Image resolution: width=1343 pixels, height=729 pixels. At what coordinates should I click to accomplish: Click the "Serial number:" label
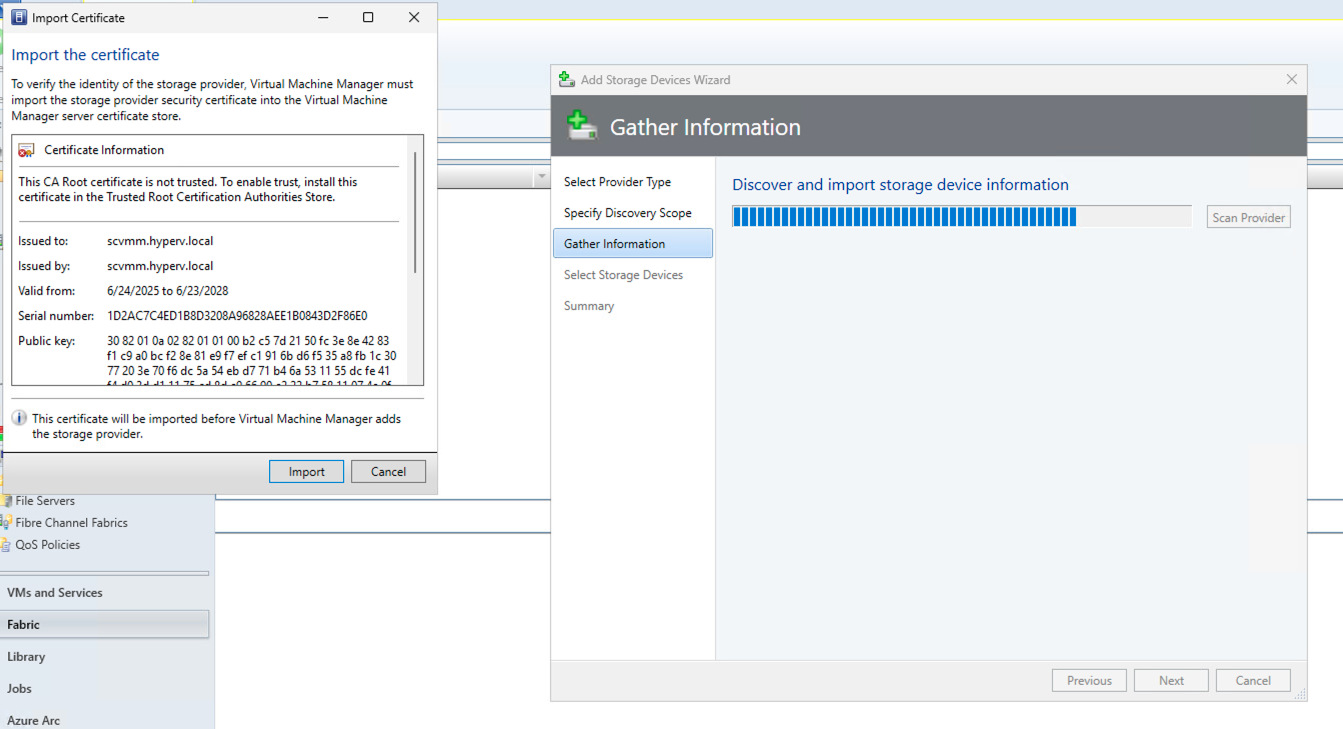(x=56, y=316)
